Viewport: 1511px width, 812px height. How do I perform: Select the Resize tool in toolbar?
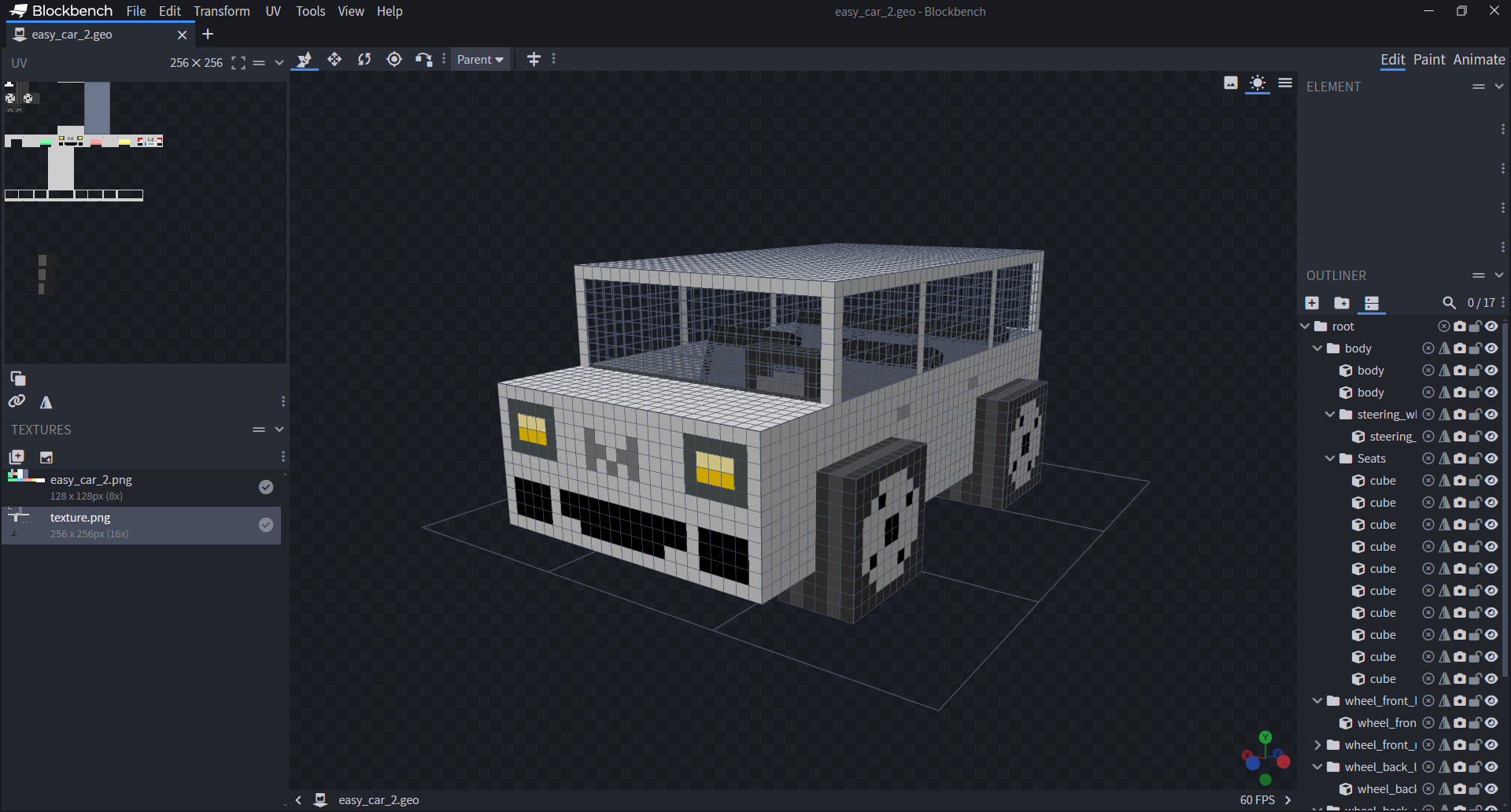[x=334, y=60]
